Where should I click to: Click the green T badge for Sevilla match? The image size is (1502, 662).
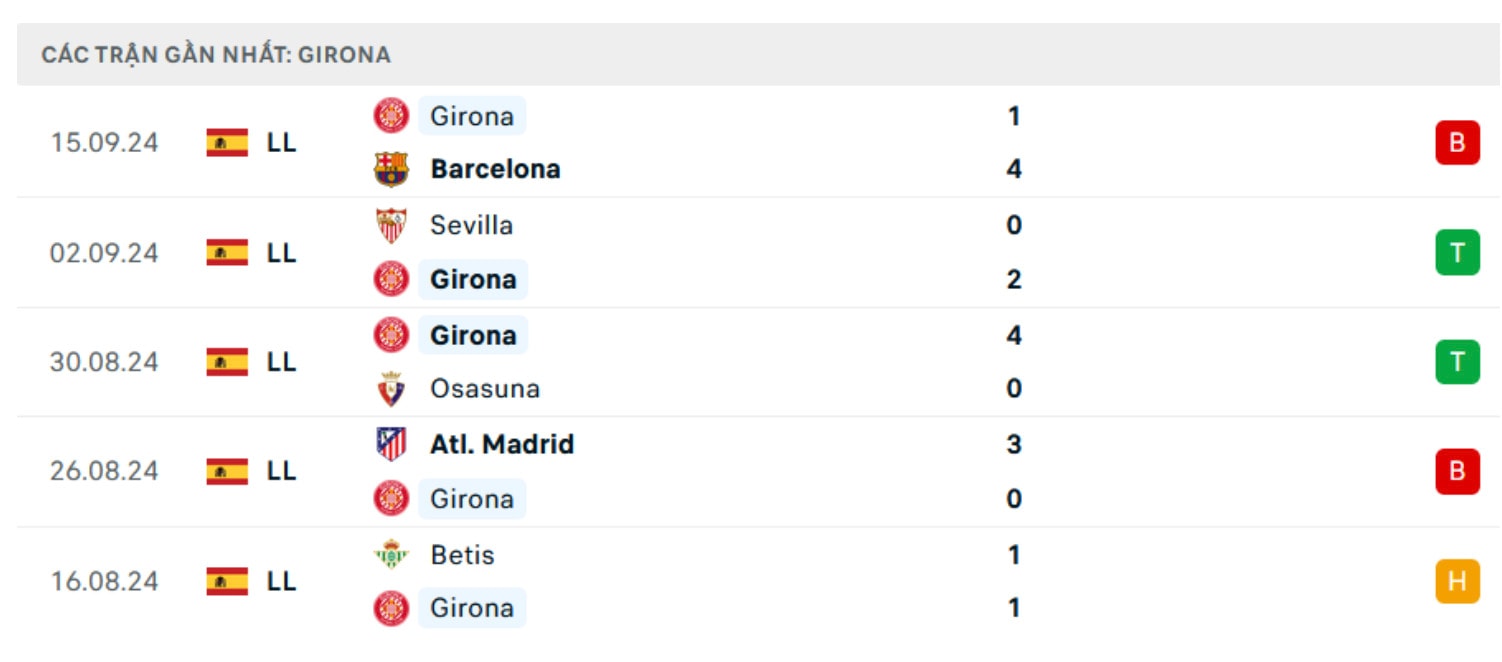(1457, 252)
